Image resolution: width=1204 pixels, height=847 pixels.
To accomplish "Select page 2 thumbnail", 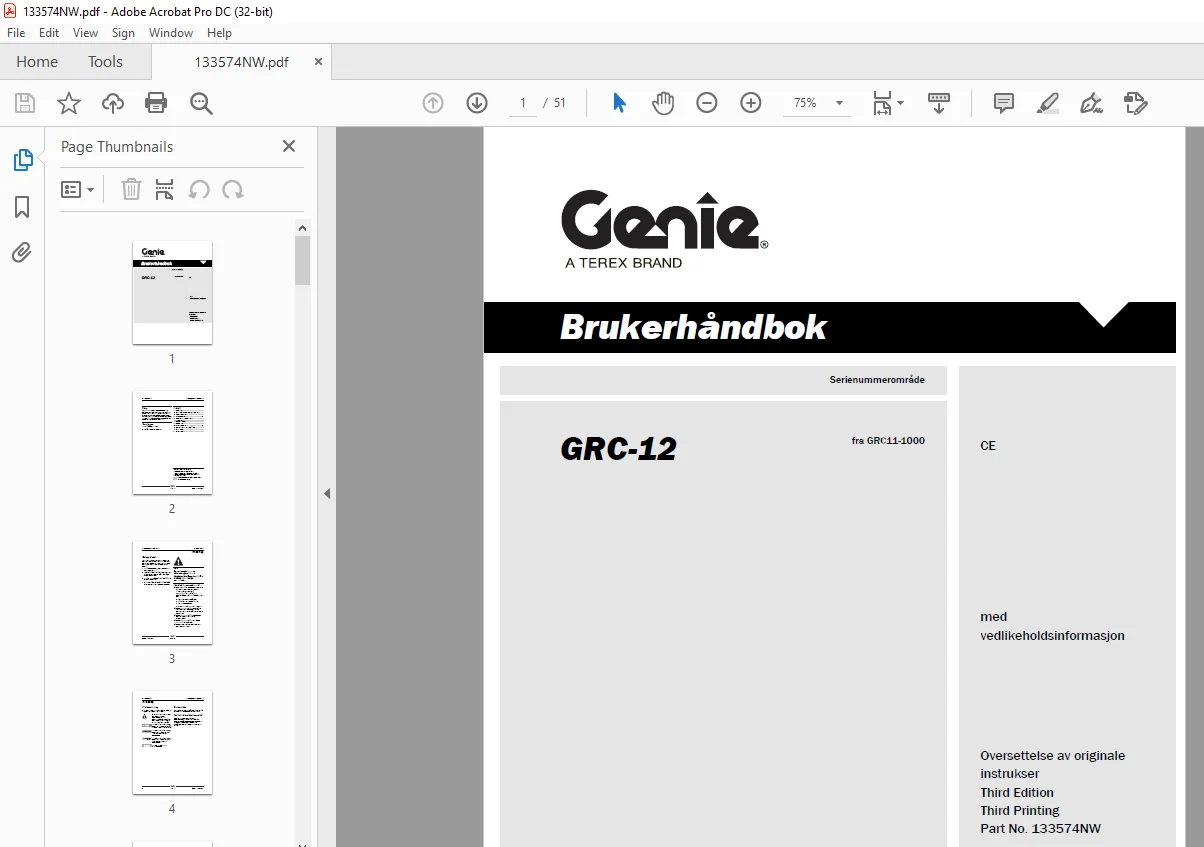I will click(172, 442).
